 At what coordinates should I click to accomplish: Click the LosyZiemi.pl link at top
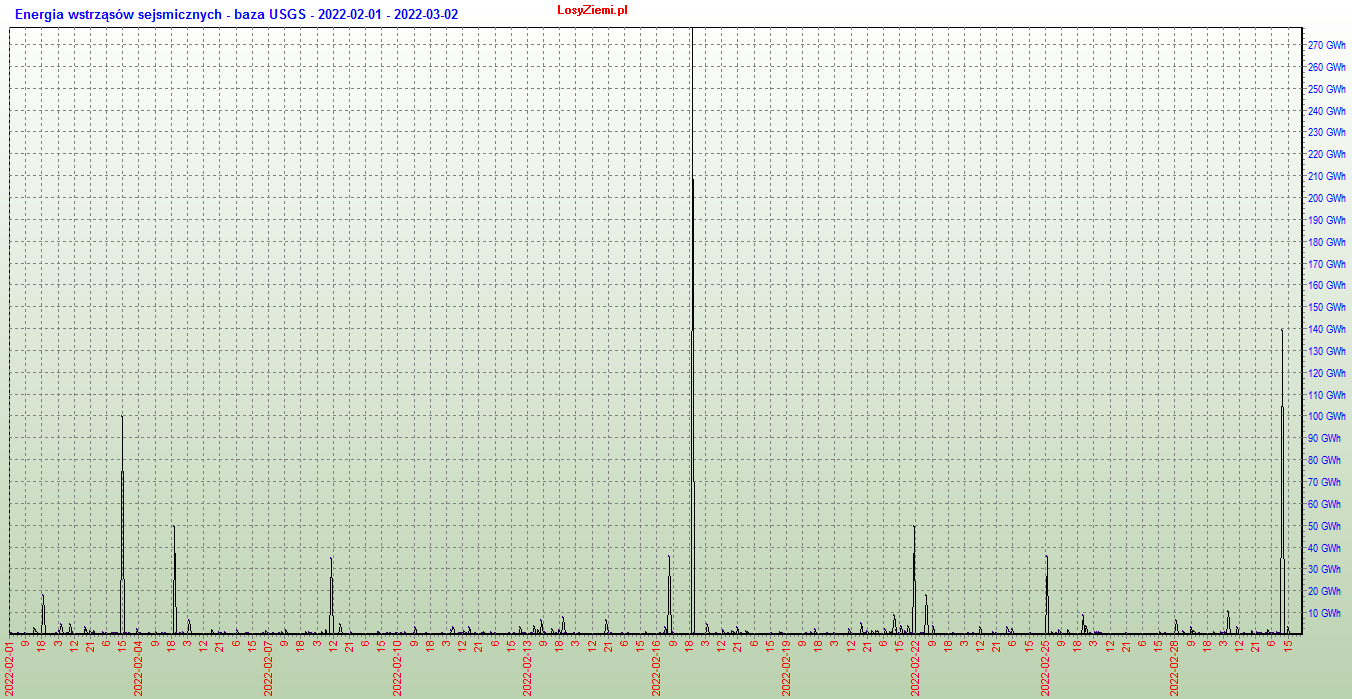[592, 10]
